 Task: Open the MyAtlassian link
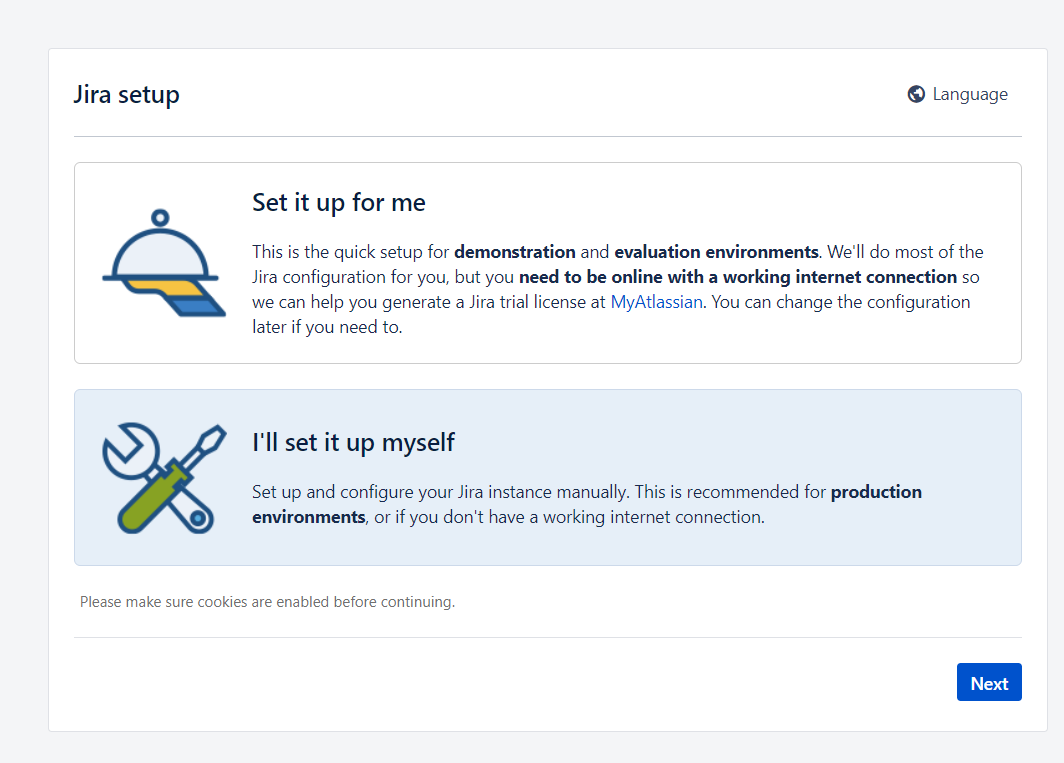pos(655,301)
